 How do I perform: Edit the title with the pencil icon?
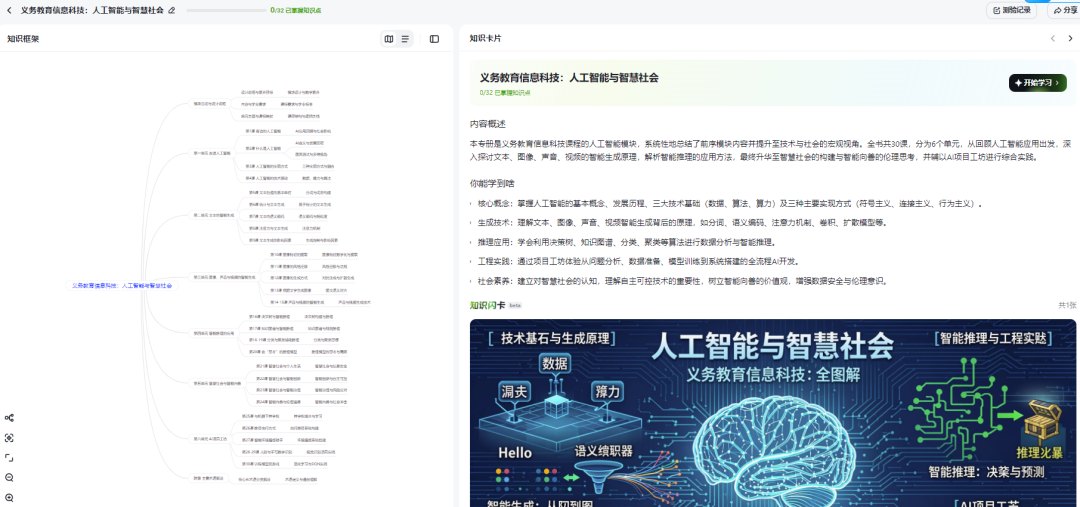pos(172,10)
